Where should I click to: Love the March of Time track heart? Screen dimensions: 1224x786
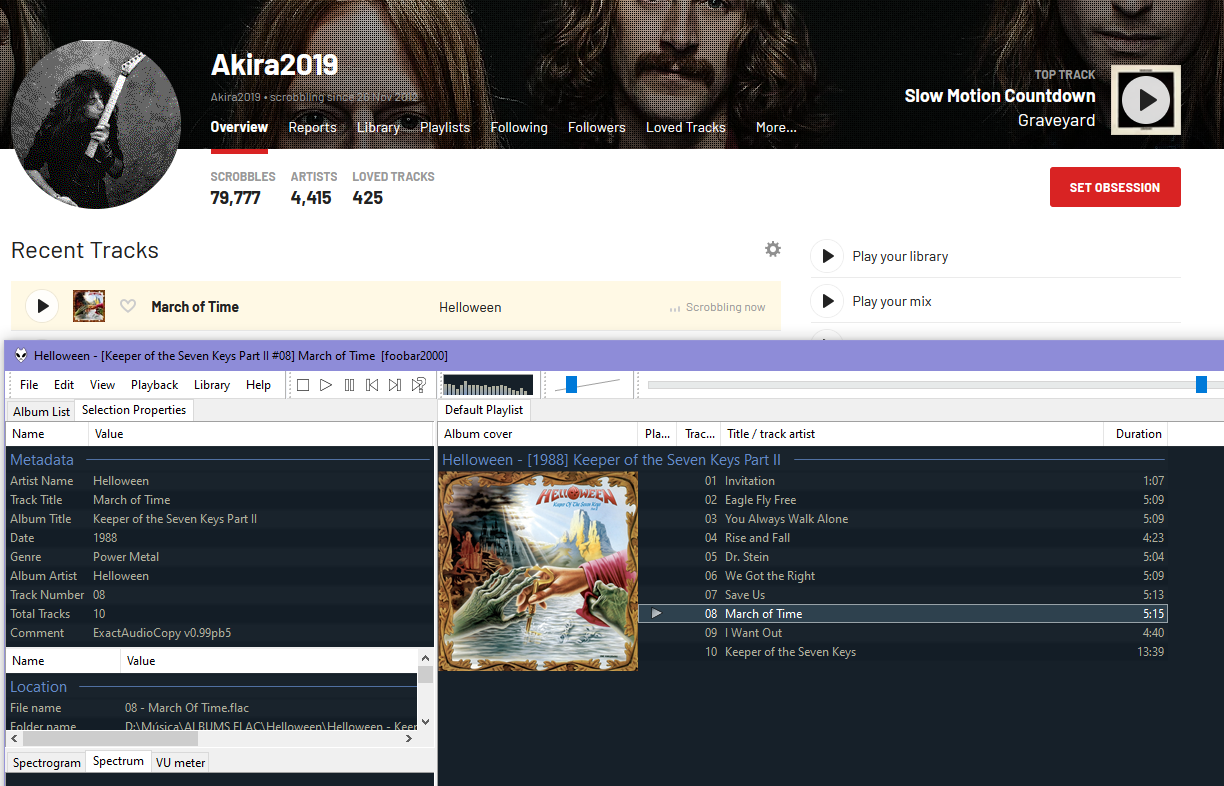pyautogui.click(x=128, y=306)
